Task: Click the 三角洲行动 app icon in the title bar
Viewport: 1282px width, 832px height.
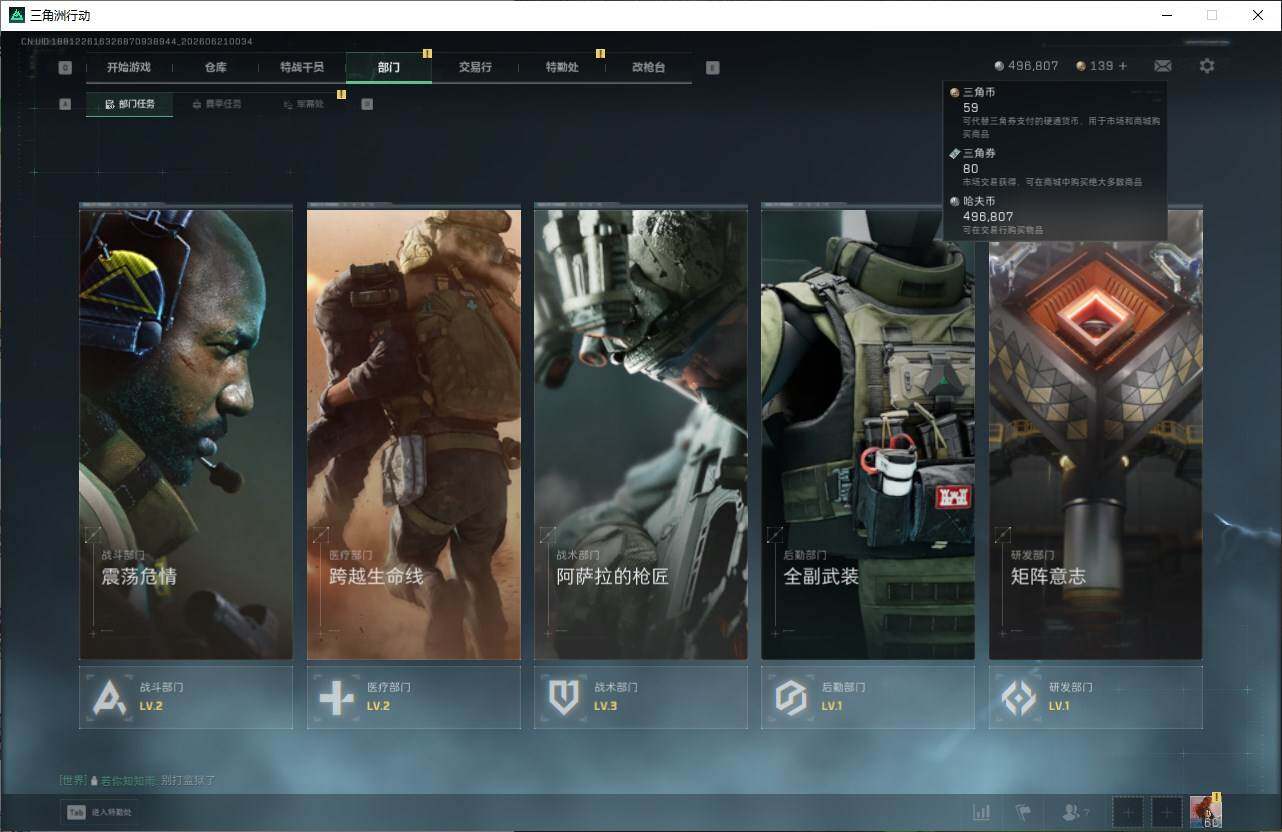Action: coord(16,15)
